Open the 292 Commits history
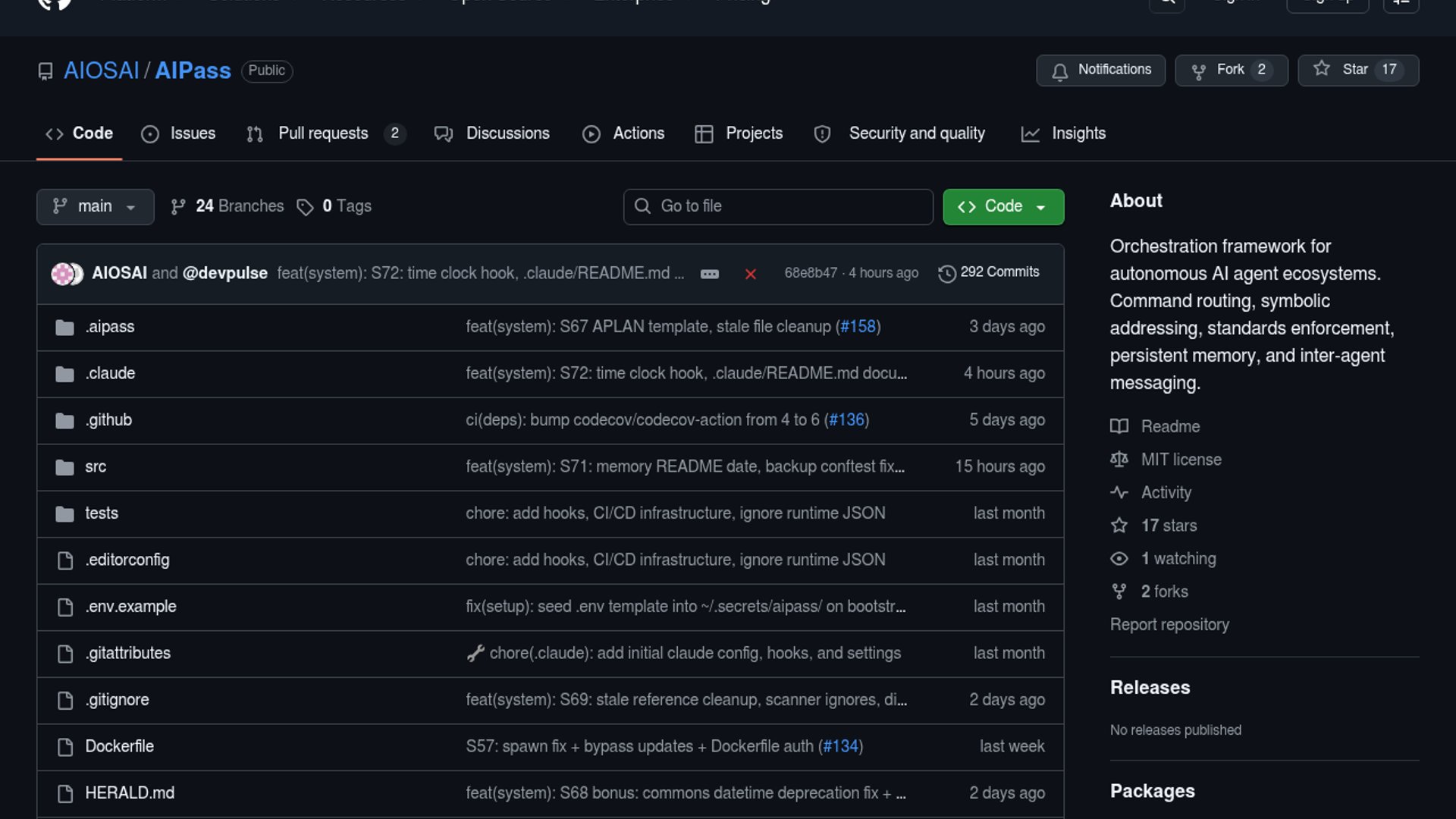This screenshot has height=819, width=1456. click(989, 272)
